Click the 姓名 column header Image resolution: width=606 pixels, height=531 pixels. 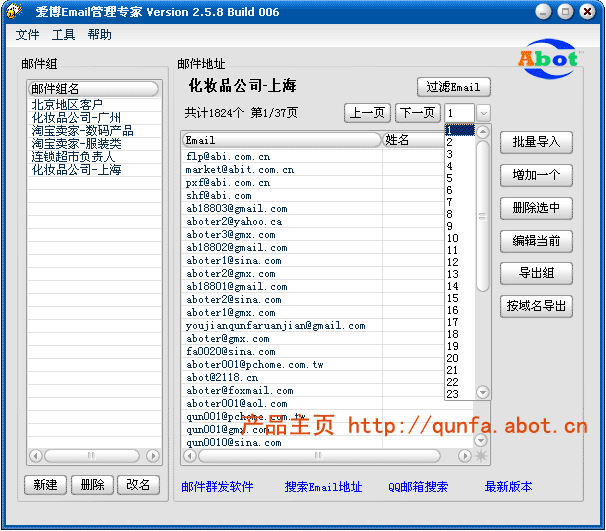(414, 140)
